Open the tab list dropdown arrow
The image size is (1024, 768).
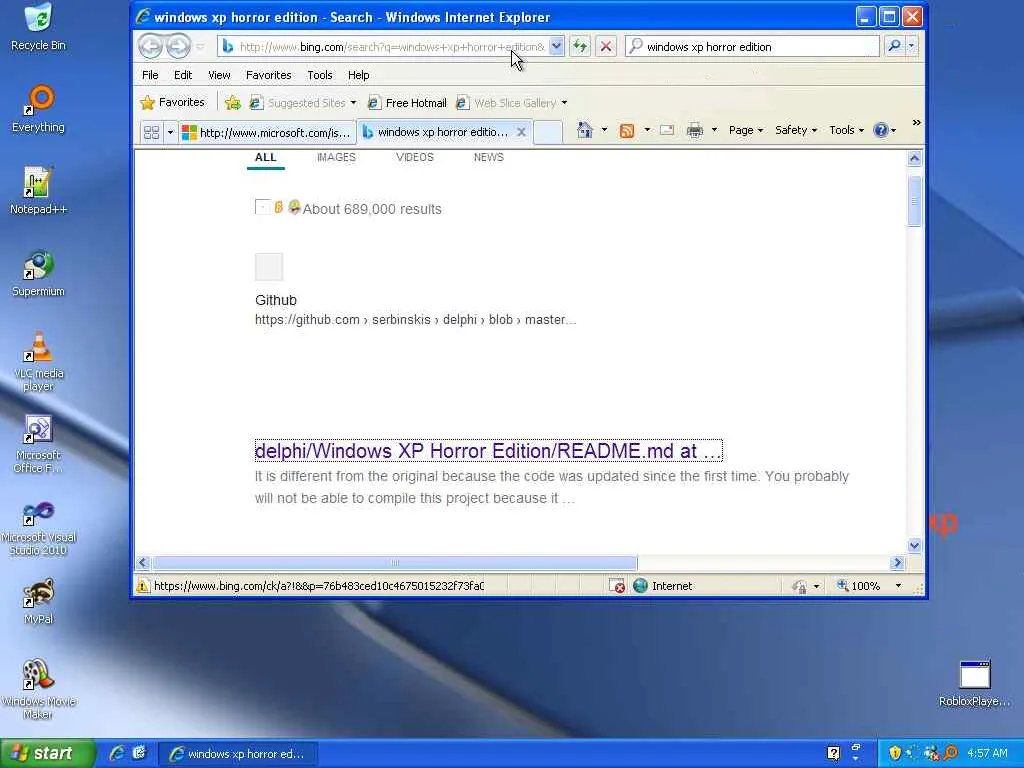pos(170,133)
